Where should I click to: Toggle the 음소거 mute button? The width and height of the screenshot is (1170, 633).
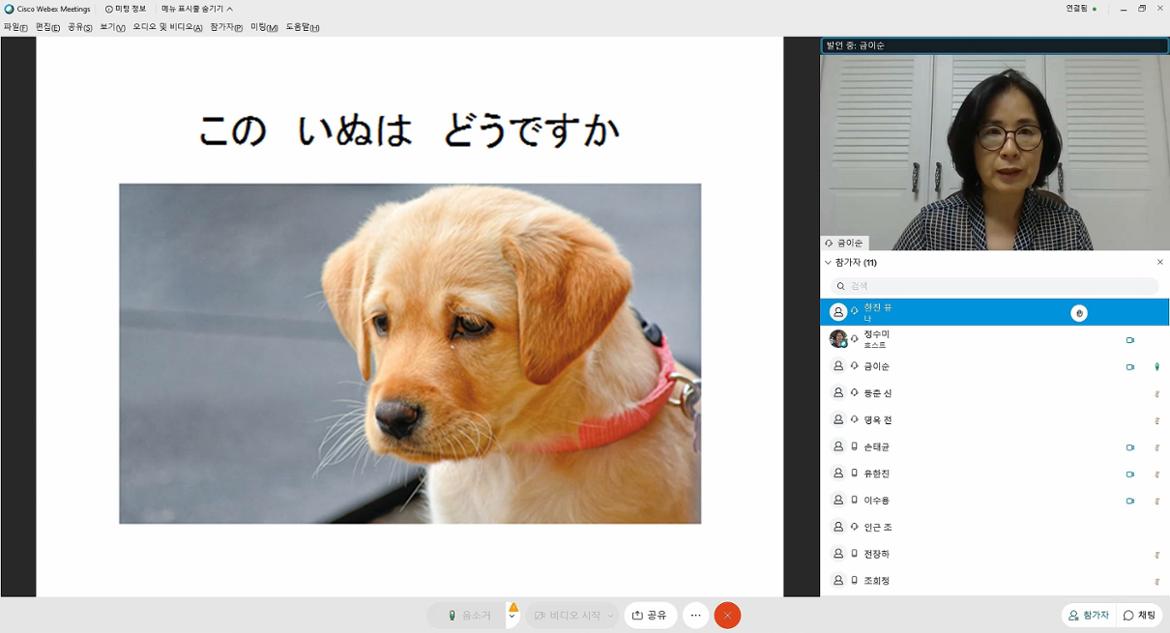coord(468,616)
